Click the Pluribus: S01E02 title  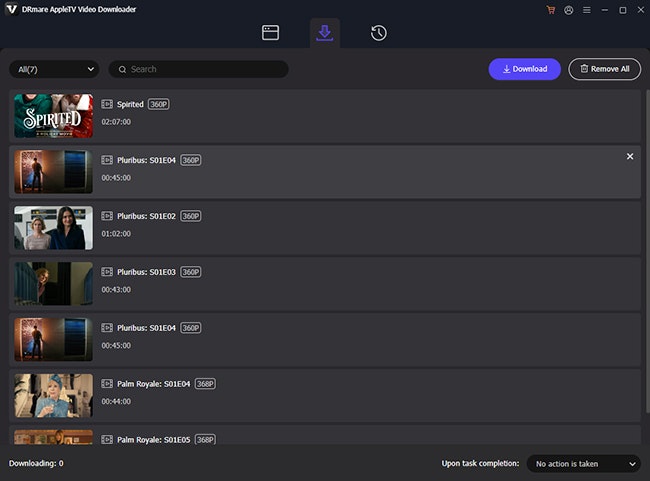[146, 216]
